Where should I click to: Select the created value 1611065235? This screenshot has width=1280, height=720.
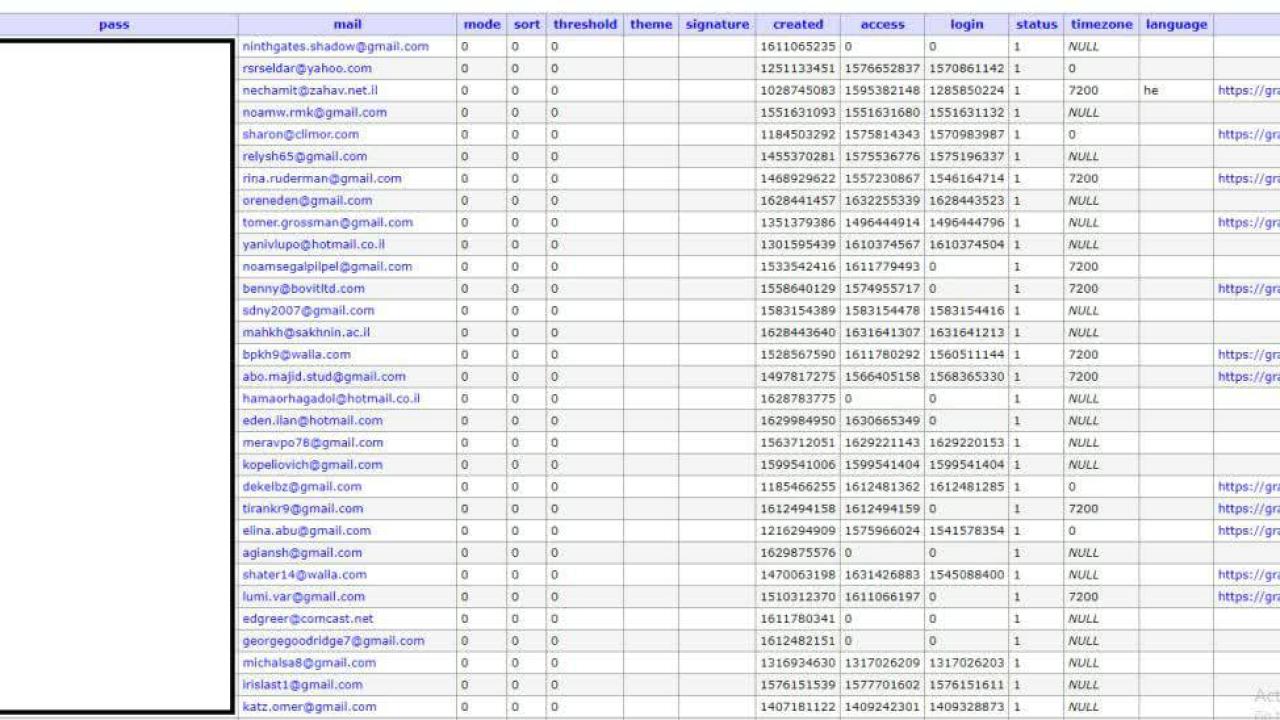coord(798,46)
